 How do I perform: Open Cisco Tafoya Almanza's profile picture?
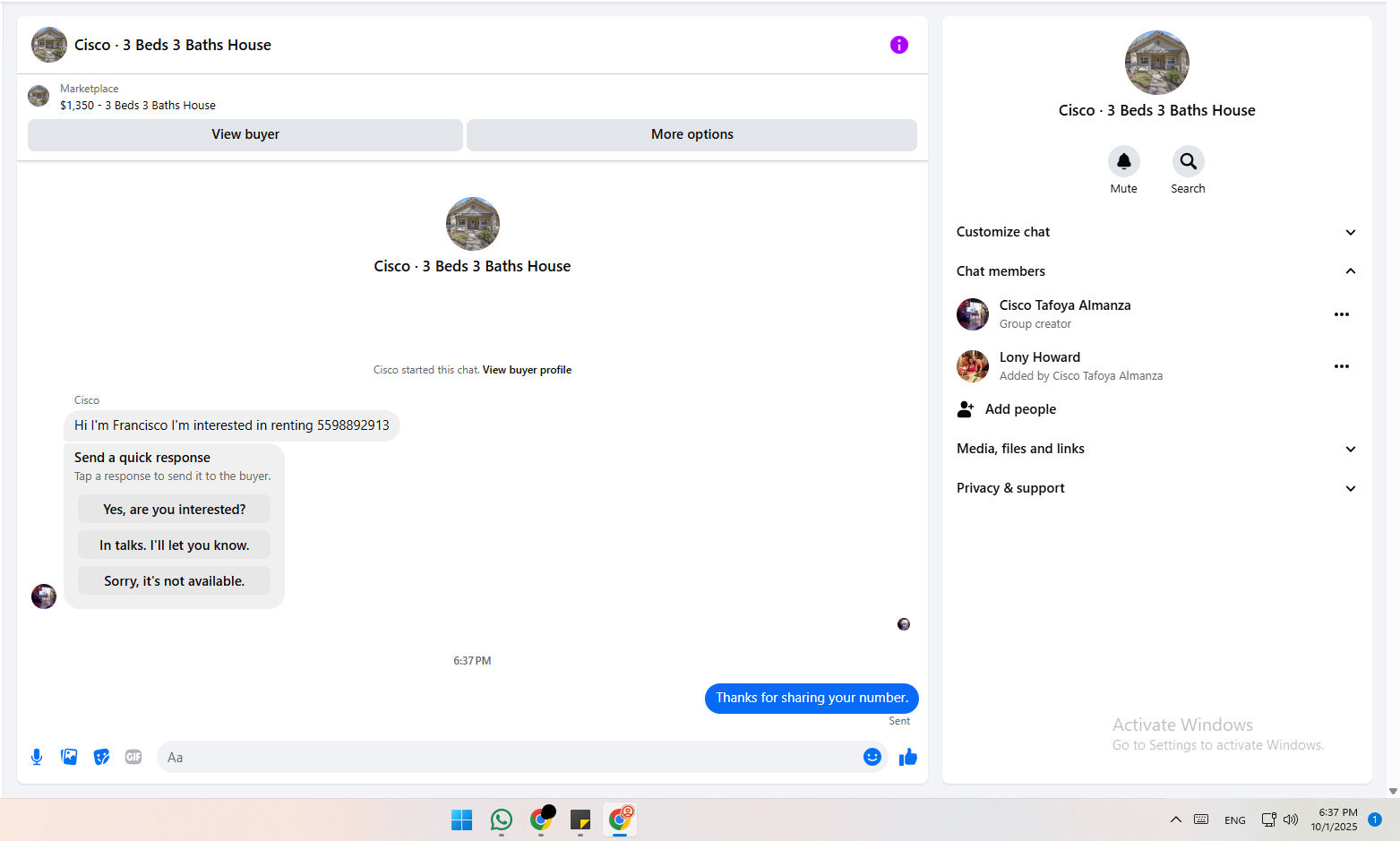(x=973, y=314)
